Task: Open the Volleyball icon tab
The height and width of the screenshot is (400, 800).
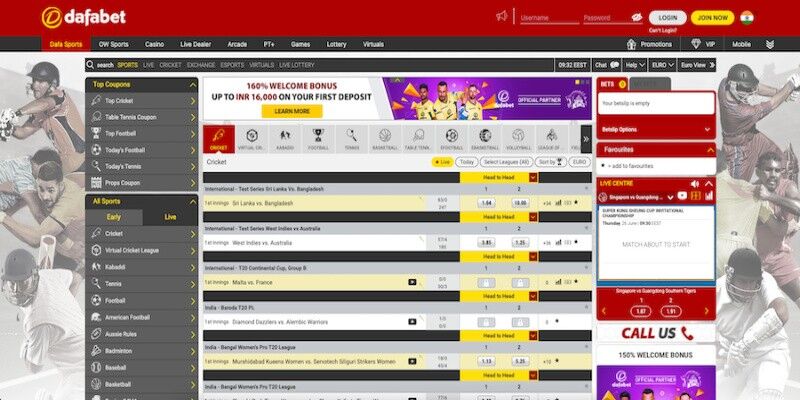Action: 518,139
